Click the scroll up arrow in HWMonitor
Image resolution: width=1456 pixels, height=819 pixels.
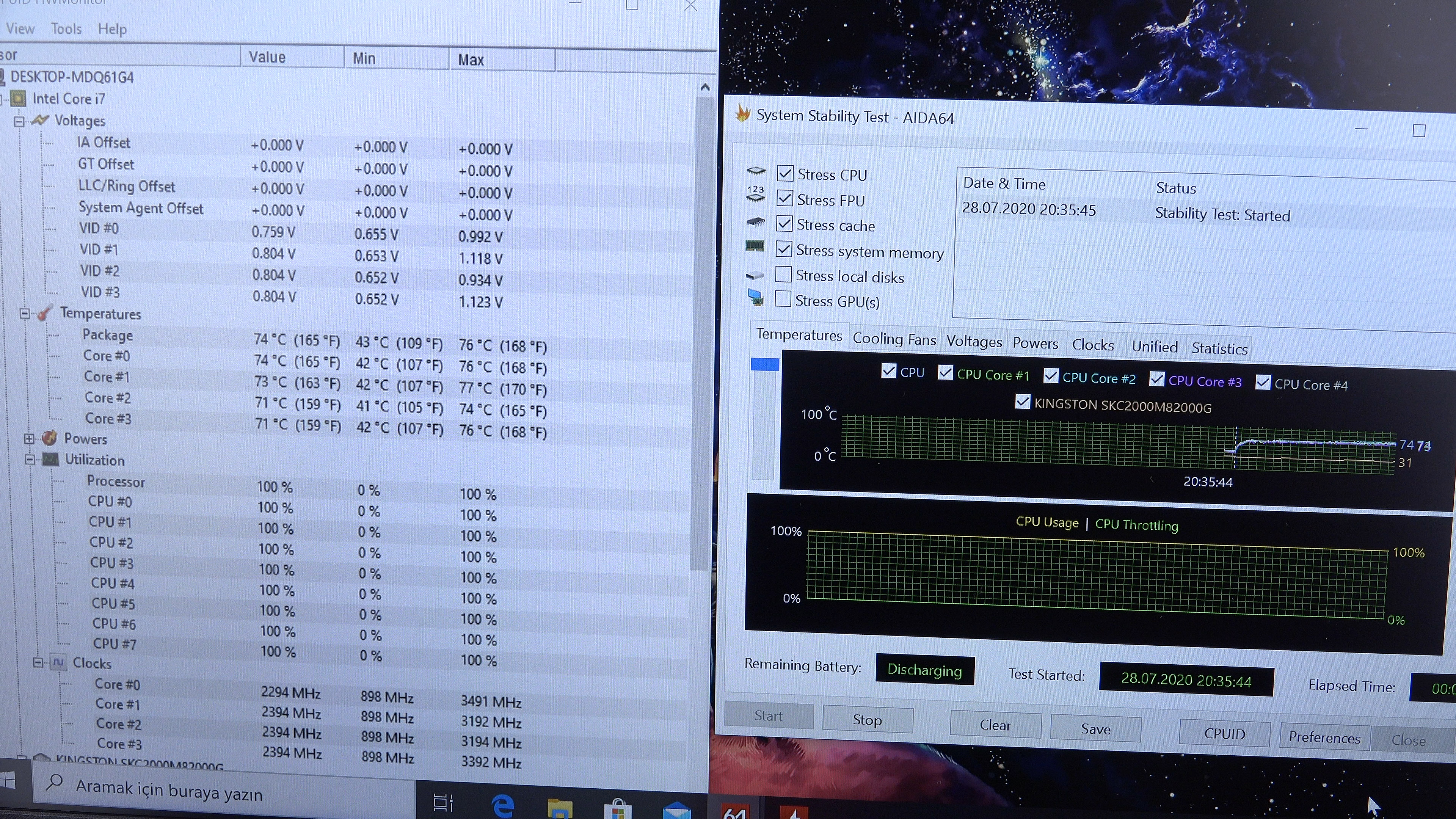pos(705,87)
